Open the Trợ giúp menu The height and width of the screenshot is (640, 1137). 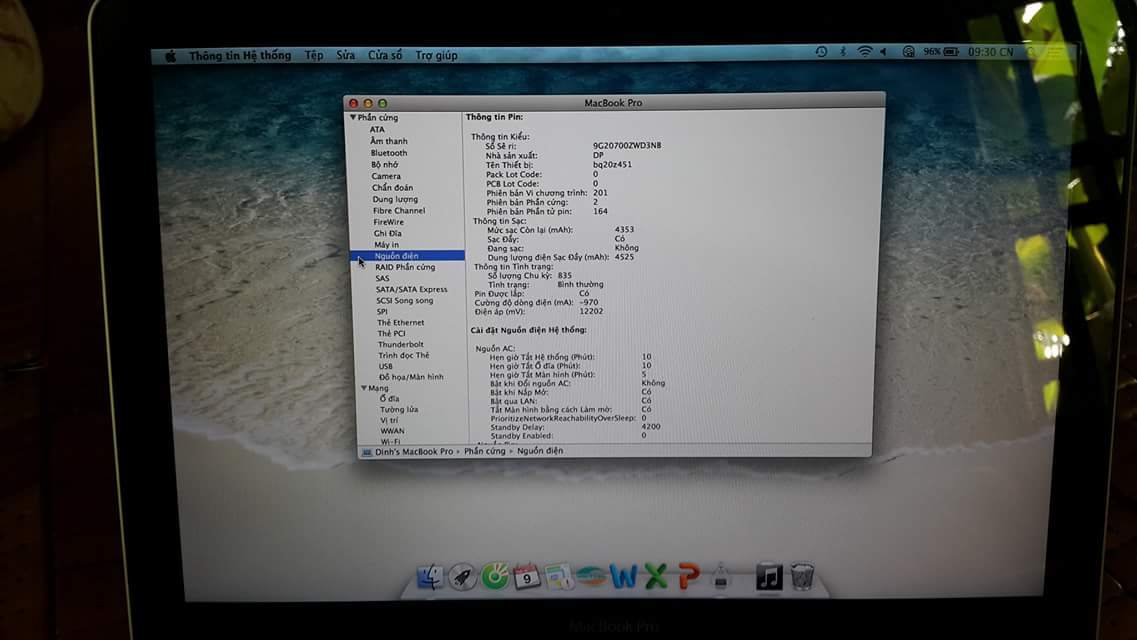point(436,56)
